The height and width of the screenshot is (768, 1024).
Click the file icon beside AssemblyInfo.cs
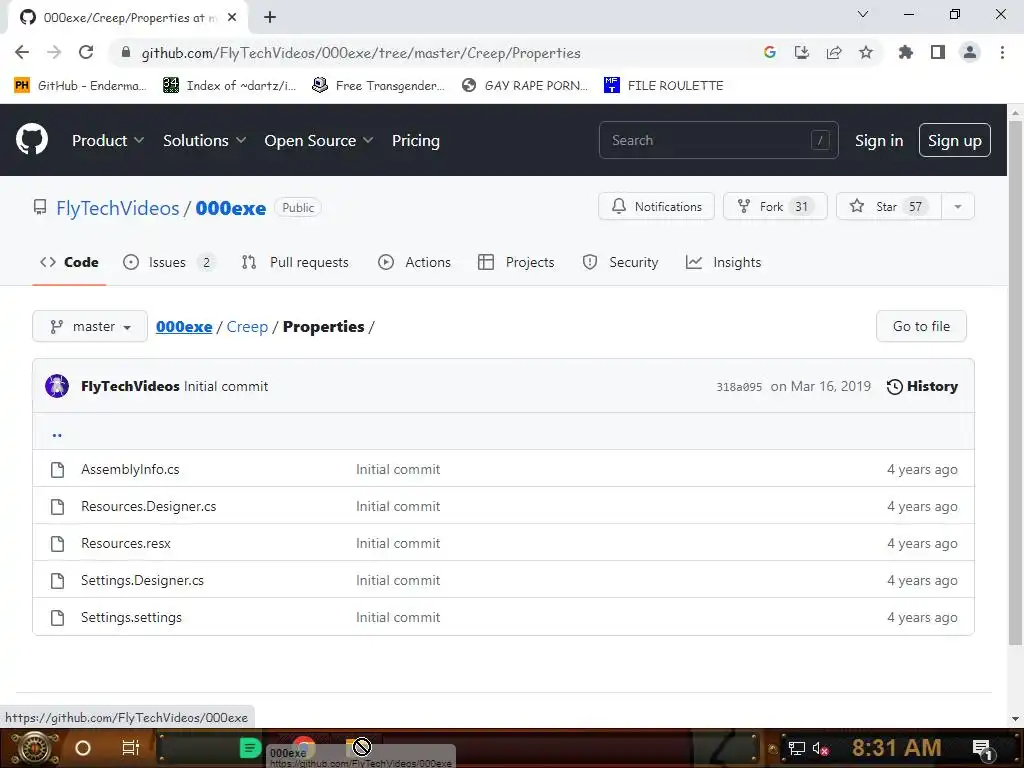tap(57, 470)
